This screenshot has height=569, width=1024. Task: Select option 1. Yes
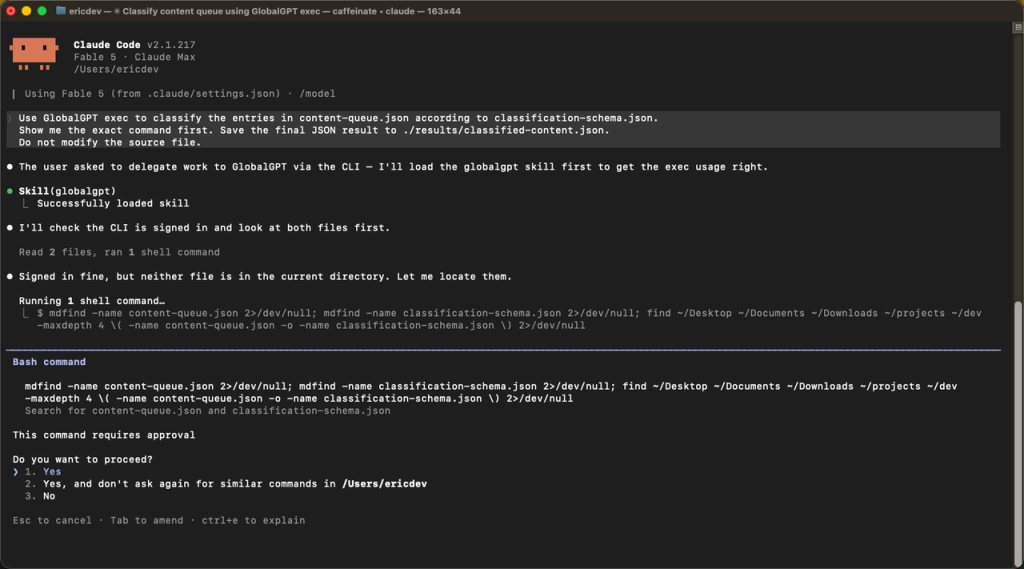[x=43, y=472]
